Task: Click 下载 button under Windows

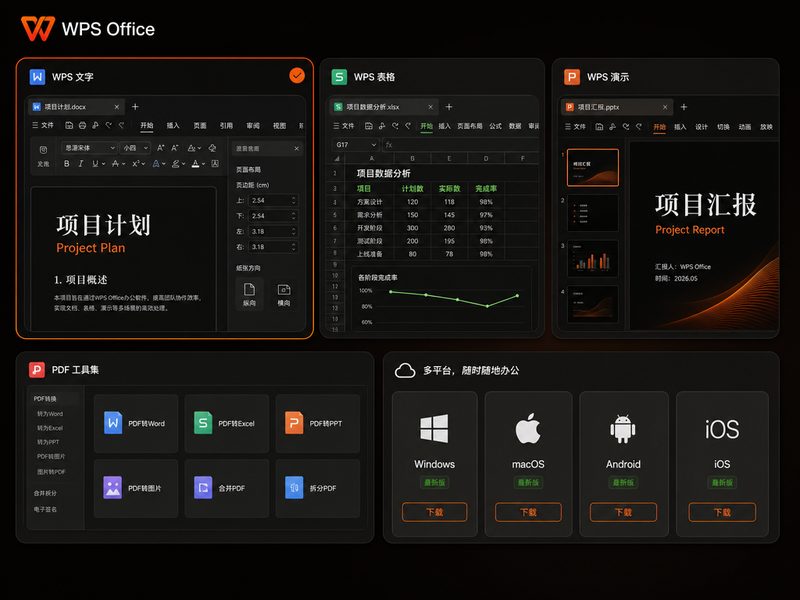Action: pyautogui.click(x=434, y=512)
